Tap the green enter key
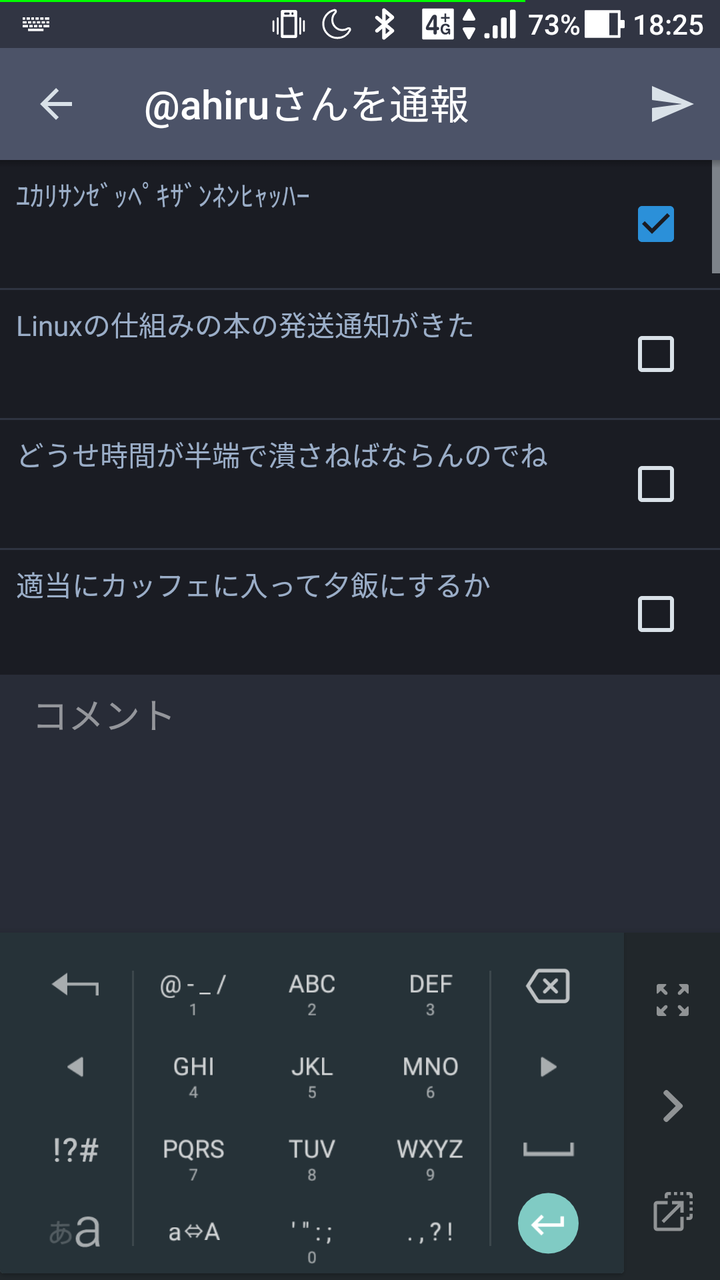Viewport: 720px width, 1280px height. (548, 1223)
